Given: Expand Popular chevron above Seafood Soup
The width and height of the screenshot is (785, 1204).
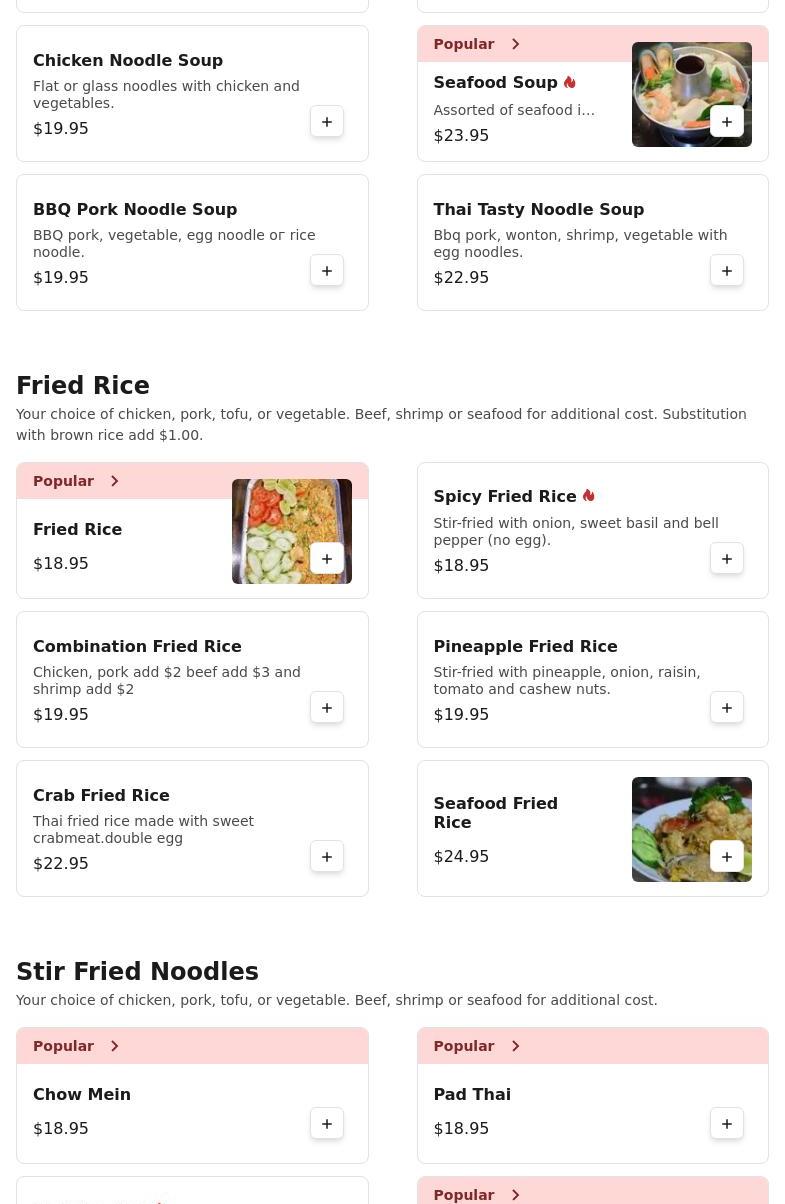Looking at the screenshot, I should pos(515,44).
